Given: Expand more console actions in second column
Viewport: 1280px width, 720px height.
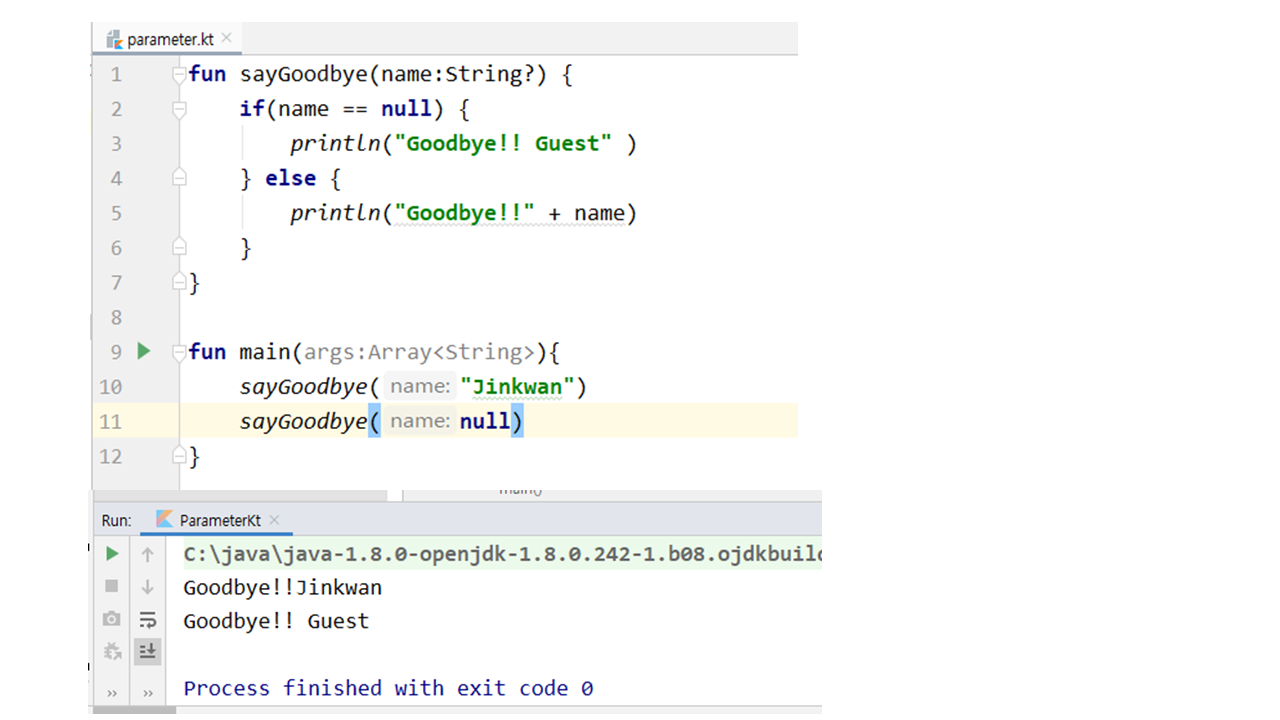Looking at the screenshot, I should click(148, 693).
